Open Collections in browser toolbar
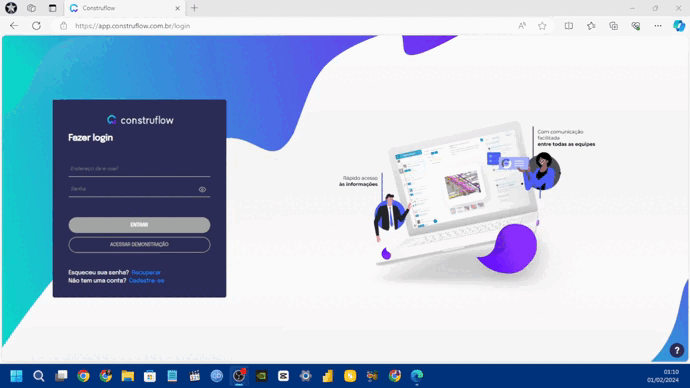This screenshot has width=690, height=388. click(613, 26)
